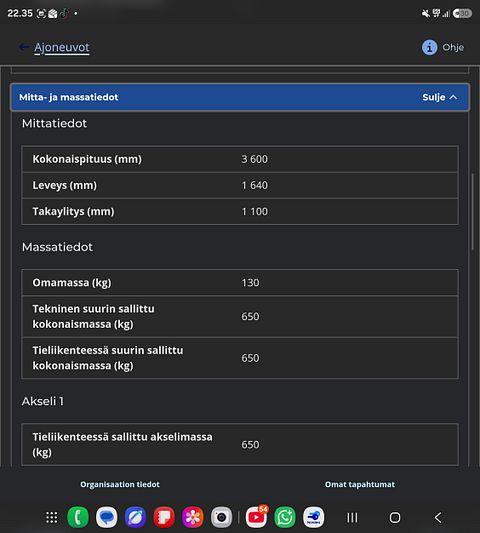
Task: Open the blue Messages app
Action: coord(106,517)
